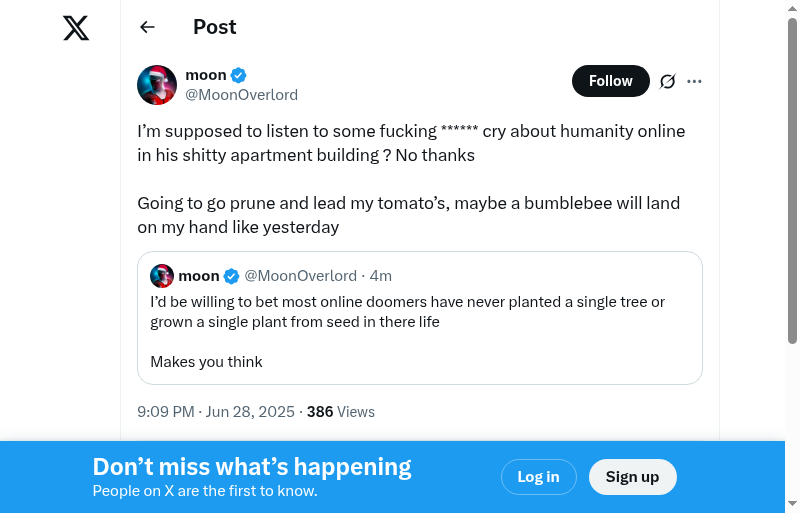Click the scrollbar down arrow

coord(792,504)
